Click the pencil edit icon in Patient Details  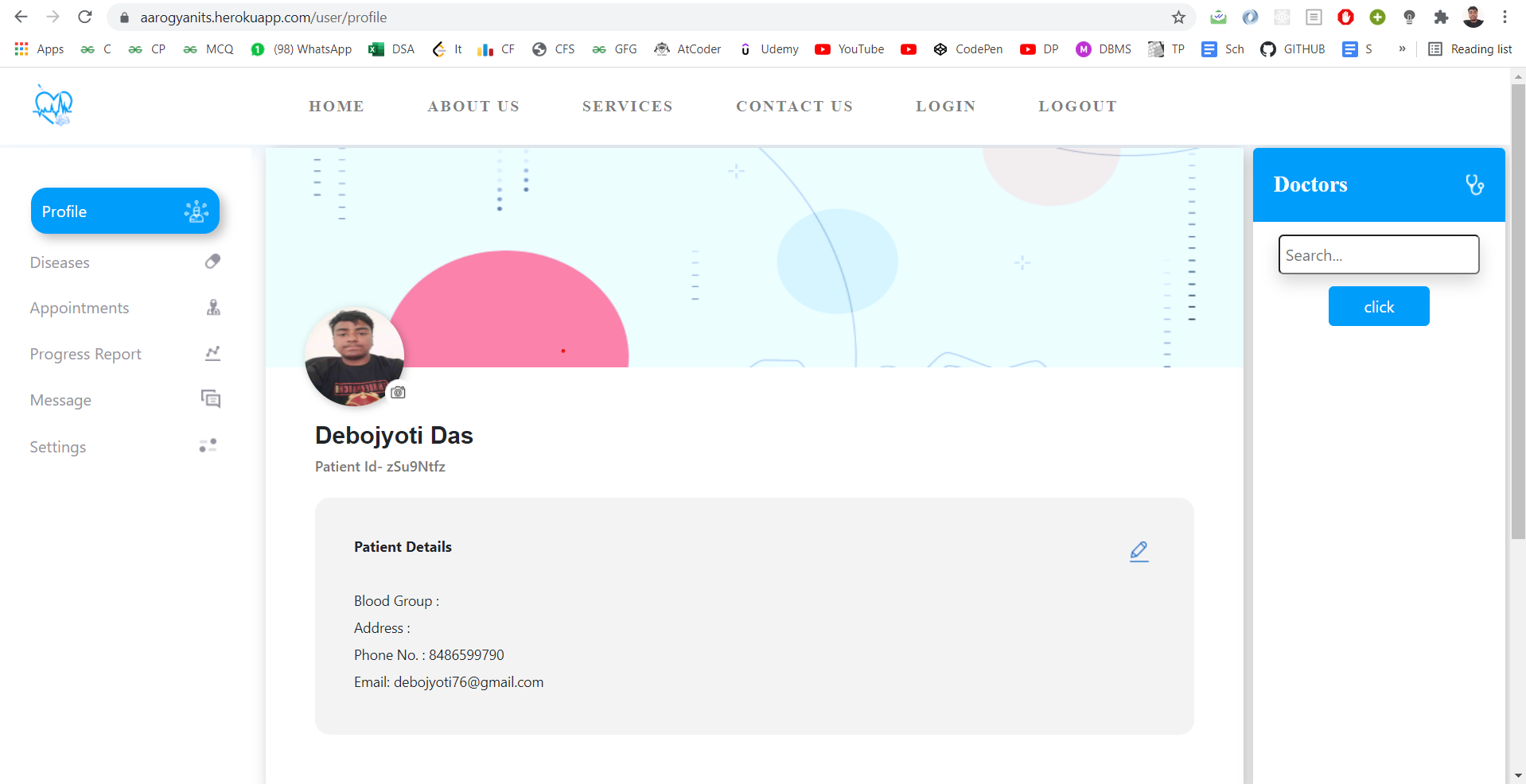(x=1139, y=551)
